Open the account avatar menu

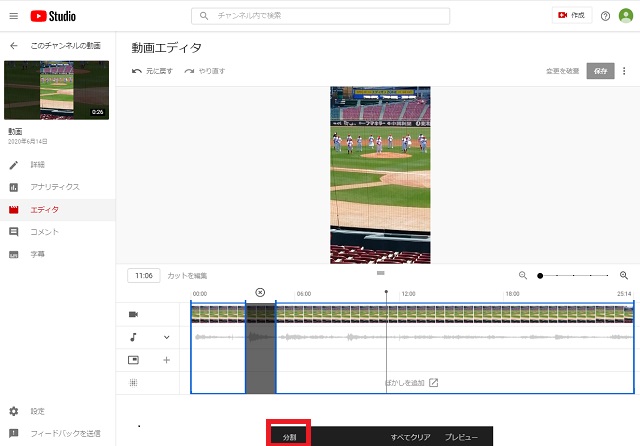(626, 16)
